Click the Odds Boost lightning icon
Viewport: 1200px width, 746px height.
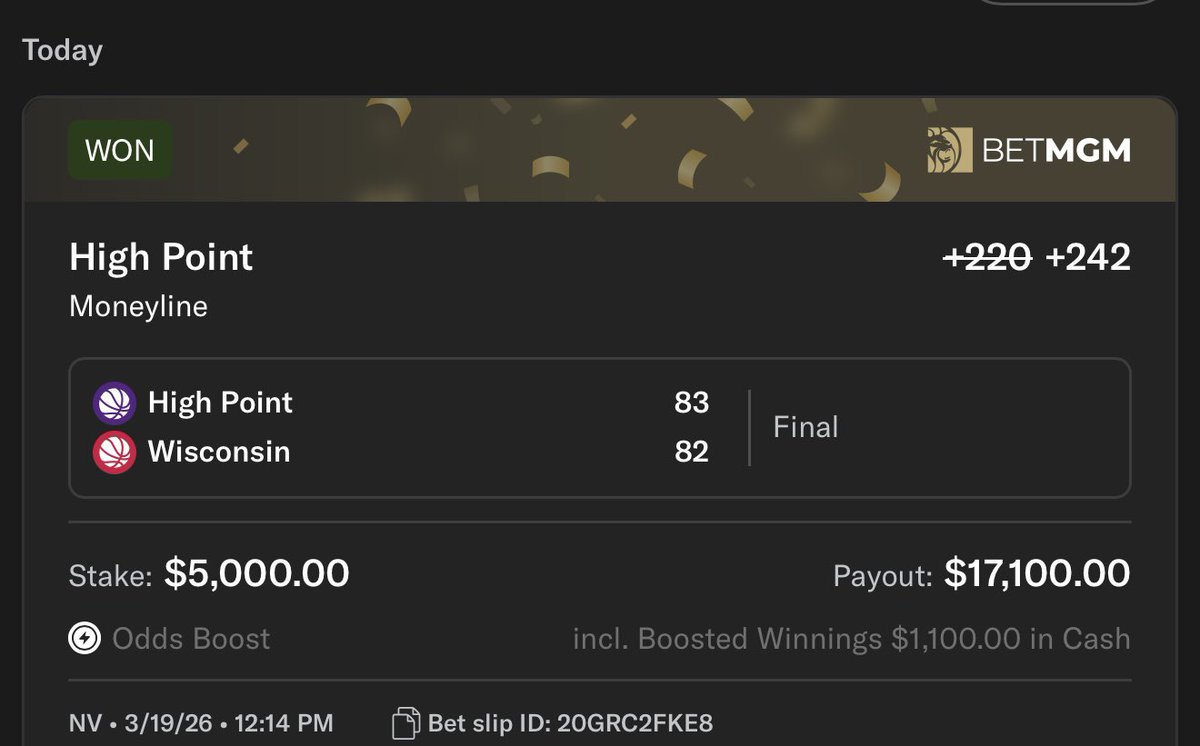[x=85, y=638]
